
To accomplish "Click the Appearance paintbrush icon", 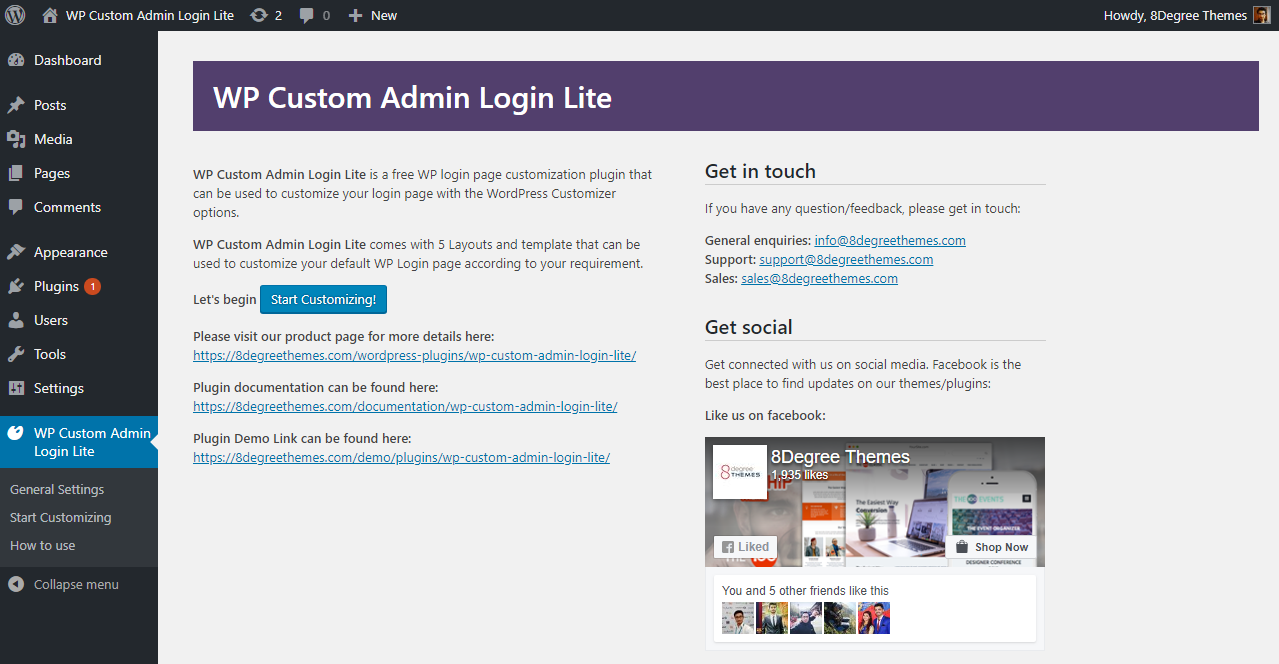I will point(16,252).
